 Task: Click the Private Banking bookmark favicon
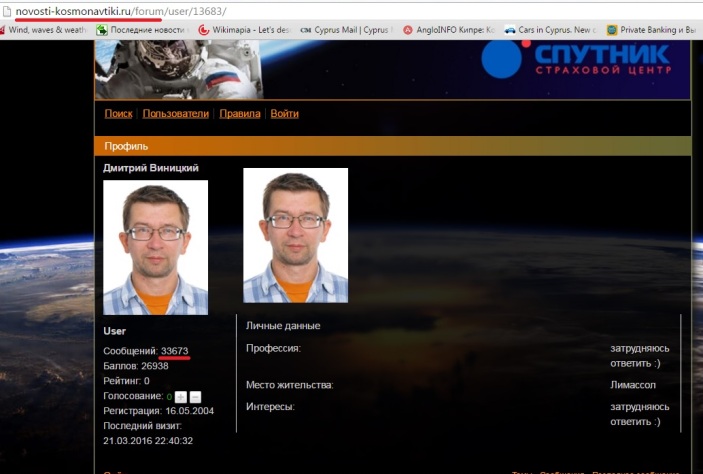(612, 30)
